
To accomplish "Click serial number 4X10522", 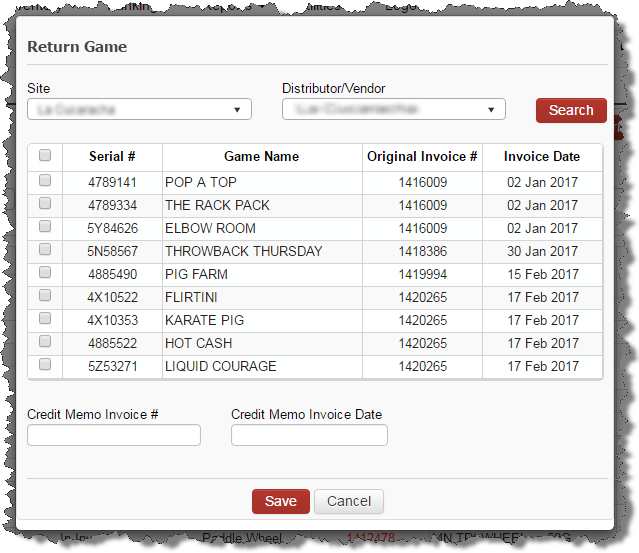I will click(x=112, y=297).
